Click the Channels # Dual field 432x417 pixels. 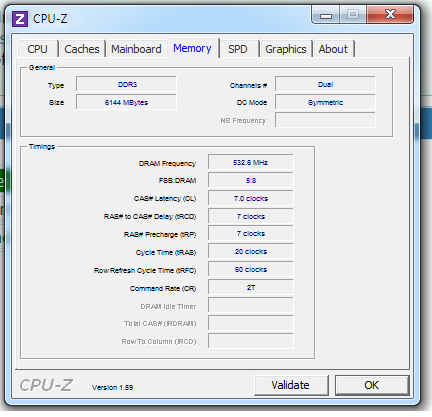325,84
